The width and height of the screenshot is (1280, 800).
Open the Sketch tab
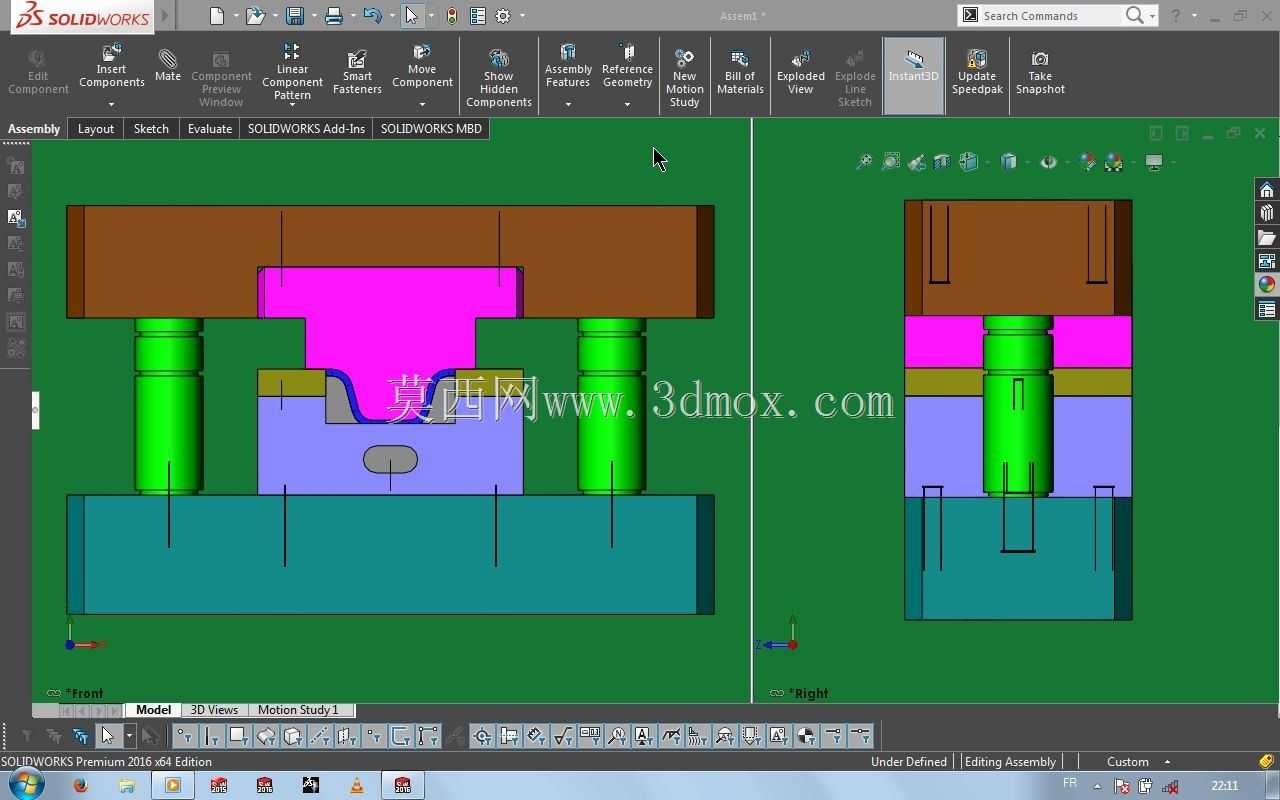pos(151,128)
